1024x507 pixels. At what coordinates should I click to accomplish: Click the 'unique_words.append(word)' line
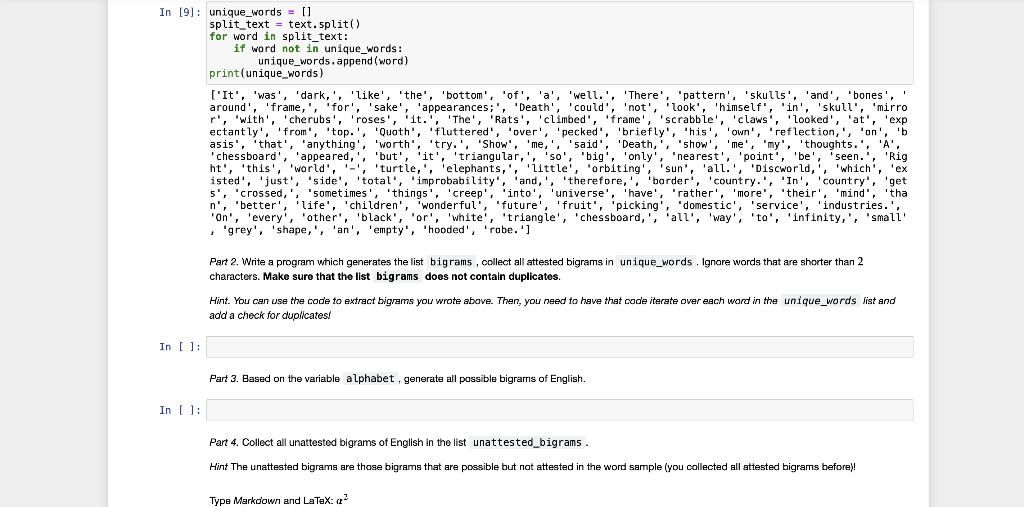click(x=333, y=61)
